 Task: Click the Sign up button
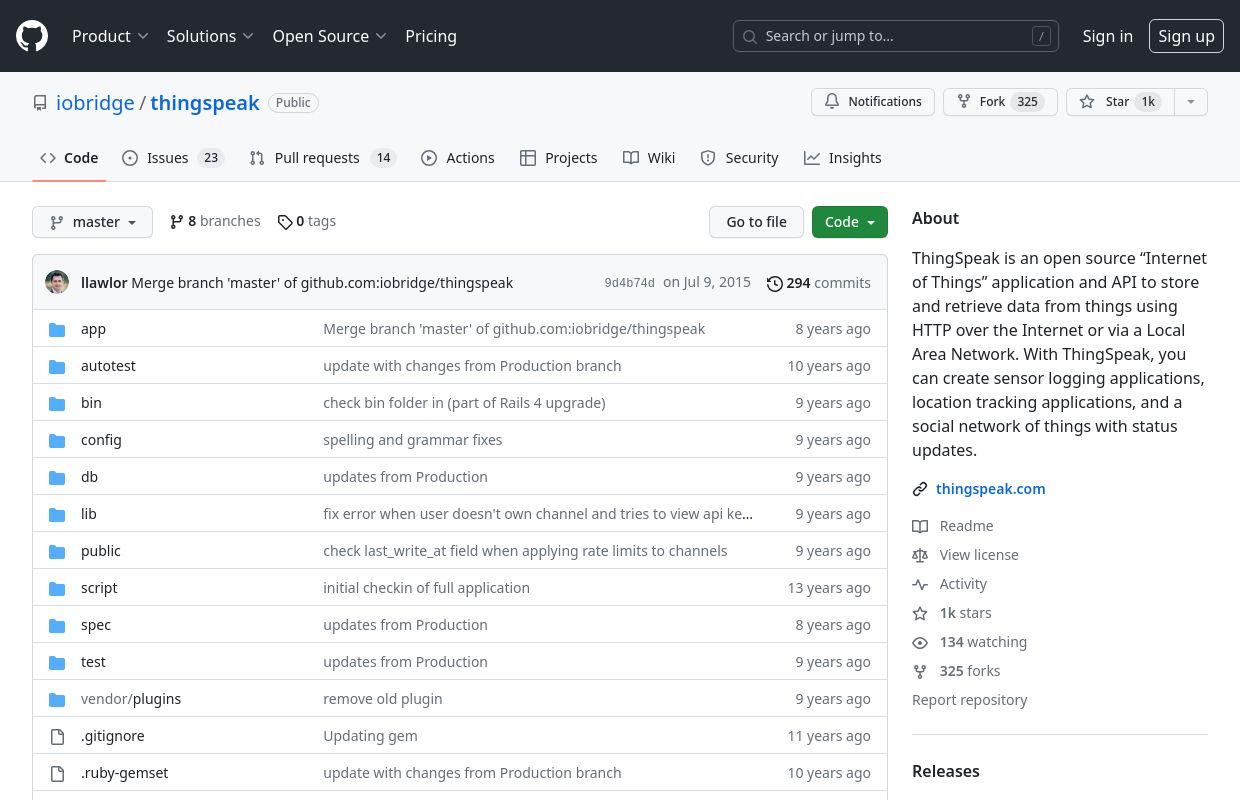(x=1186, y=36)
